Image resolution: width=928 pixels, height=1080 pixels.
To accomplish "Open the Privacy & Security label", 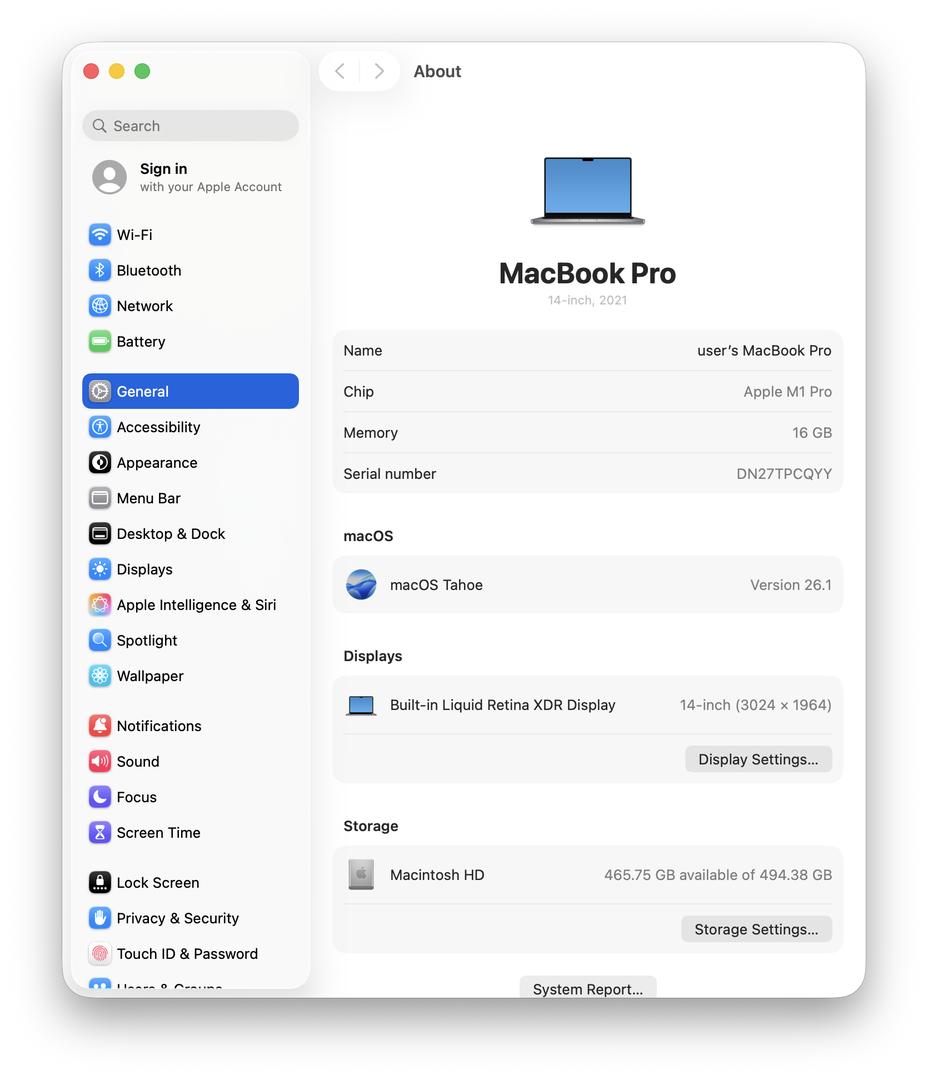I will [178, 918].
